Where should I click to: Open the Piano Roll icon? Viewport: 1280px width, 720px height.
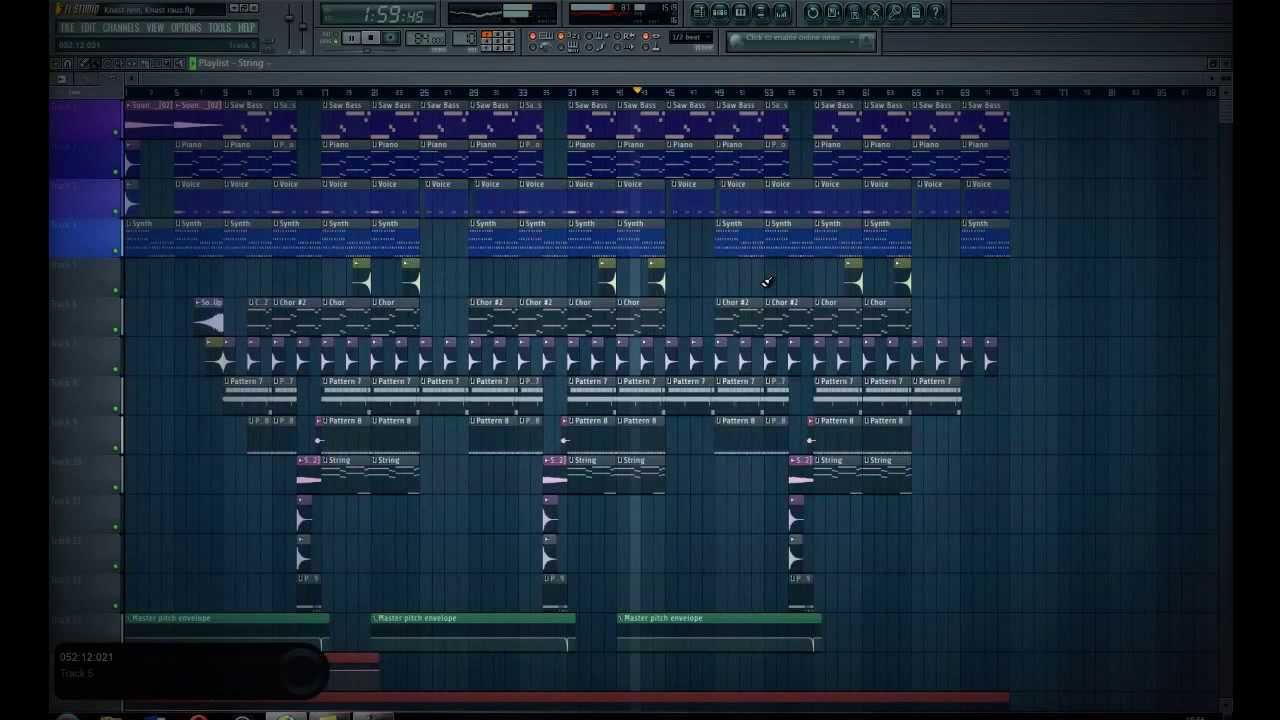[x=741, y=12]
